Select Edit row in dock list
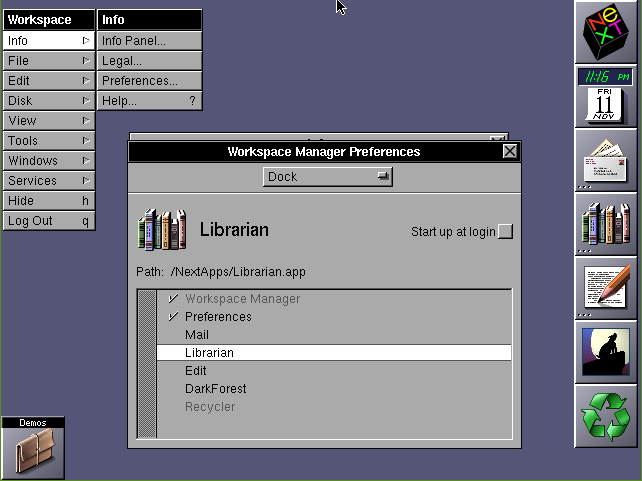The image size is (642, 481). pyautogui.click(x=334, y=371)
